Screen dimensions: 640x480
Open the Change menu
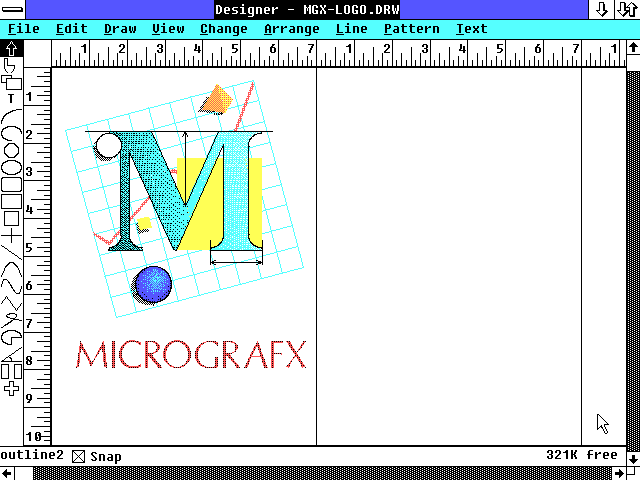pos(224,29)
